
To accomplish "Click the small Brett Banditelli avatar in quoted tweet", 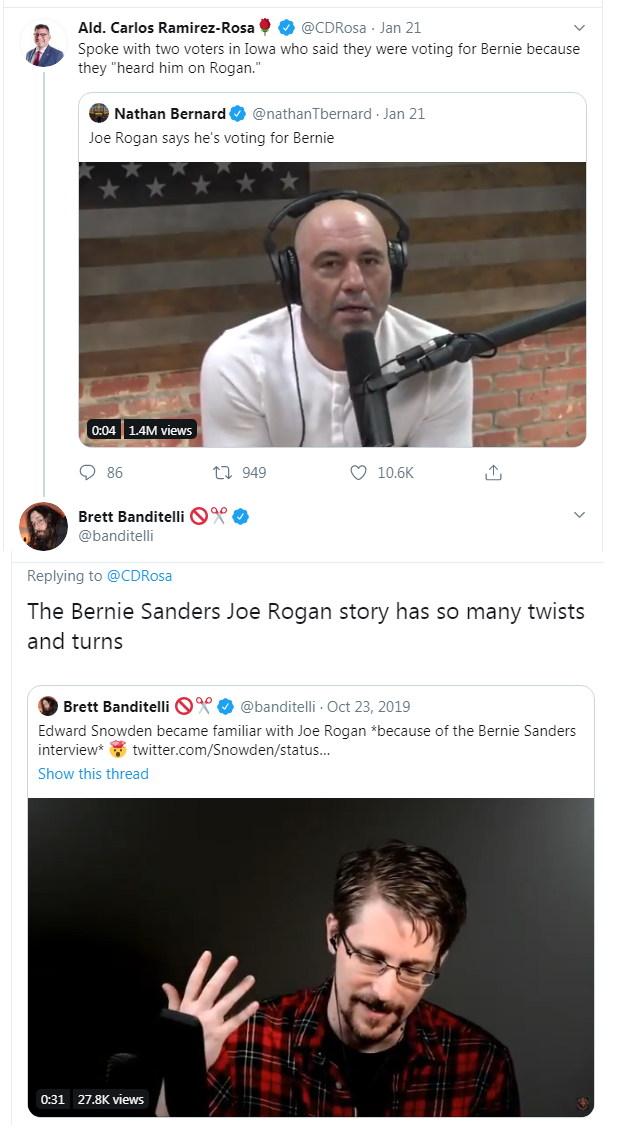I will coord(48,706).
